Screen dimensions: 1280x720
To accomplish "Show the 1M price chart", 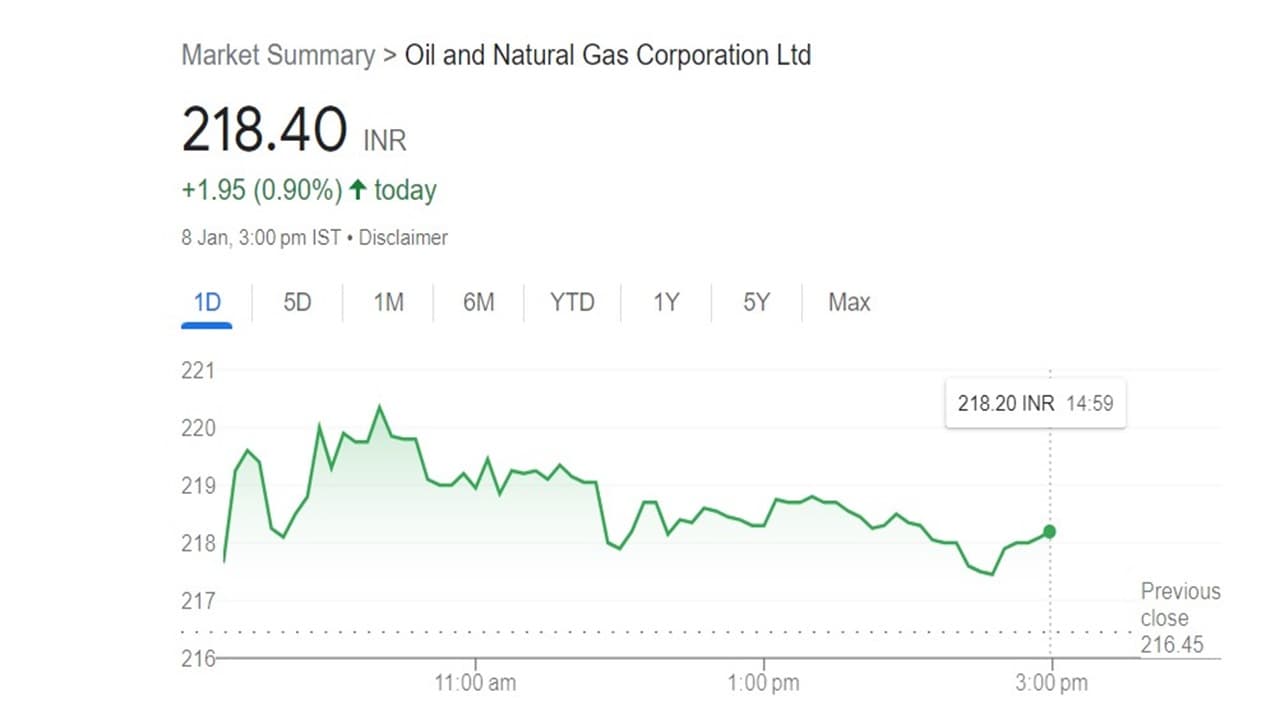I will (388, 302).
